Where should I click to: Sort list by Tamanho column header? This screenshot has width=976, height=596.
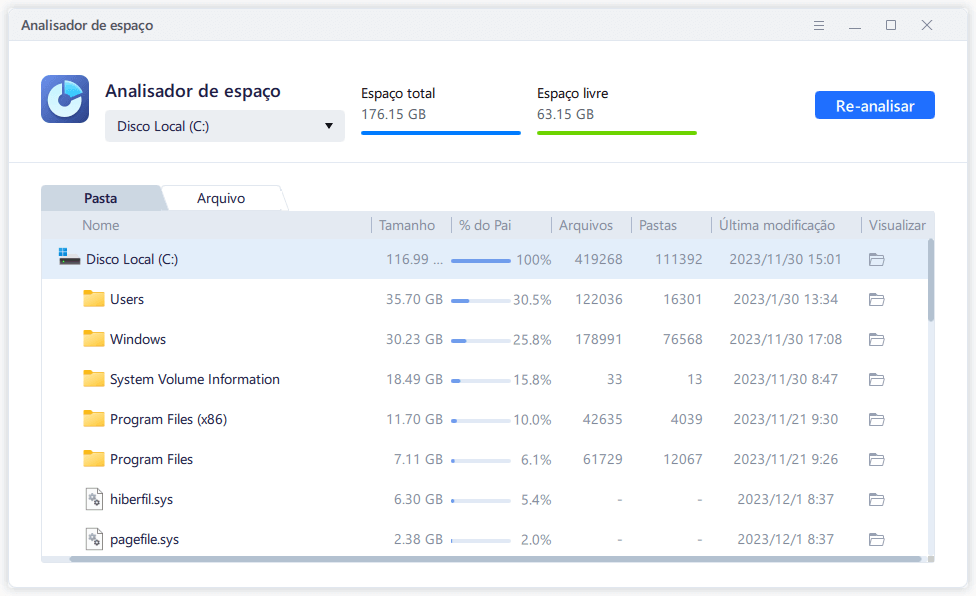[x=407, y=225]
